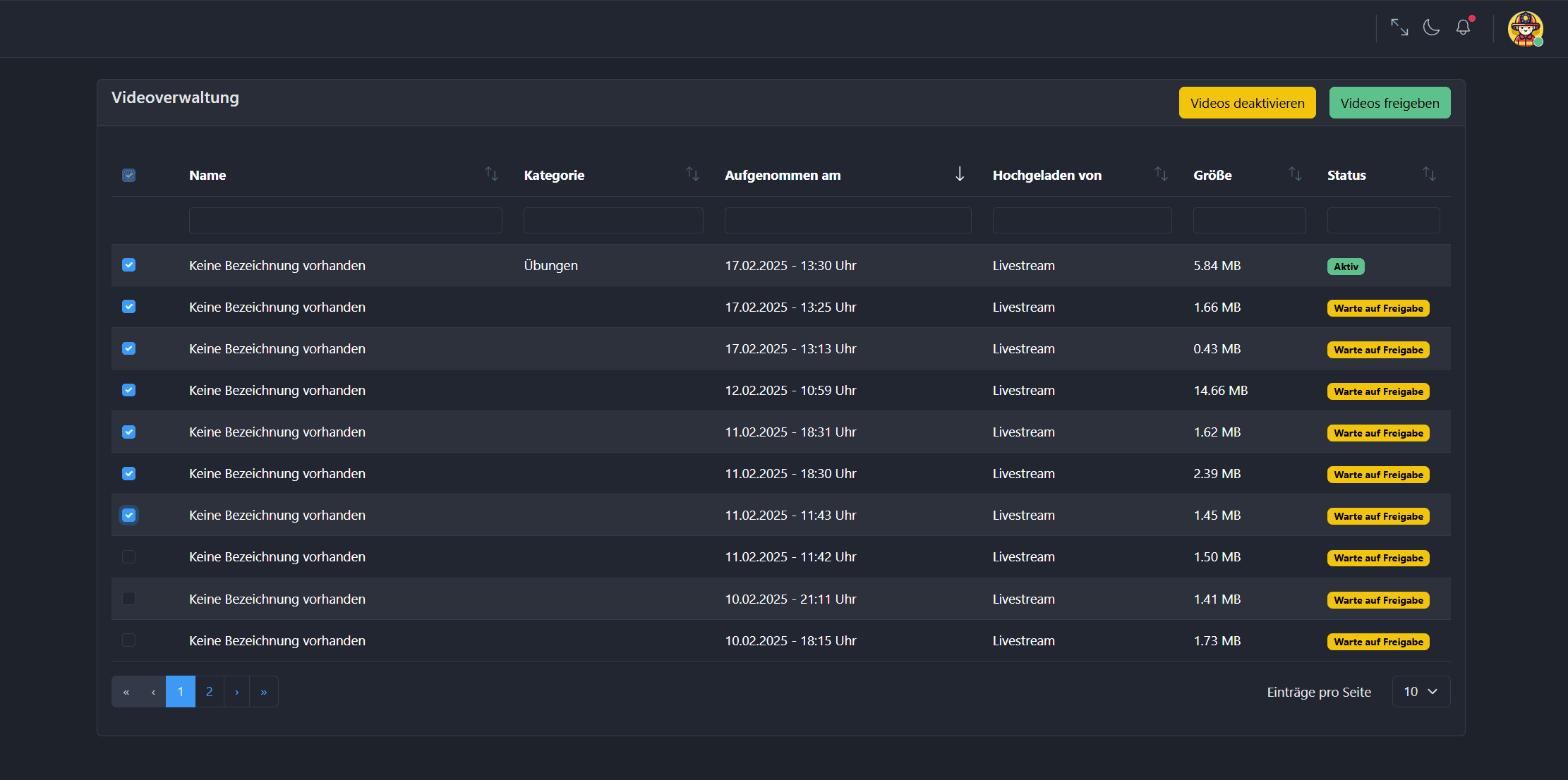Sort by Größe column arrows
Screen dimensions: 1568x780
click(x=1295, y=174)
